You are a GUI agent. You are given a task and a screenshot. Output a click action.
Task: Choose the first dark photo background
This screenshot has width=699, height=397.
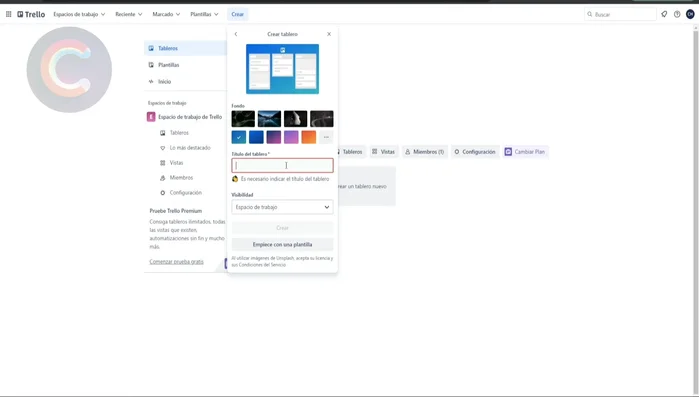tap(243, 119)
